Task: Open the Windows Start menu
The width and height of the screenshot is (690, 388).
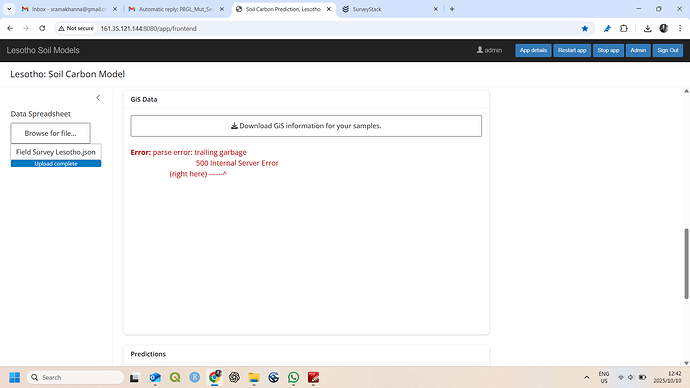Action: (15, 377)
